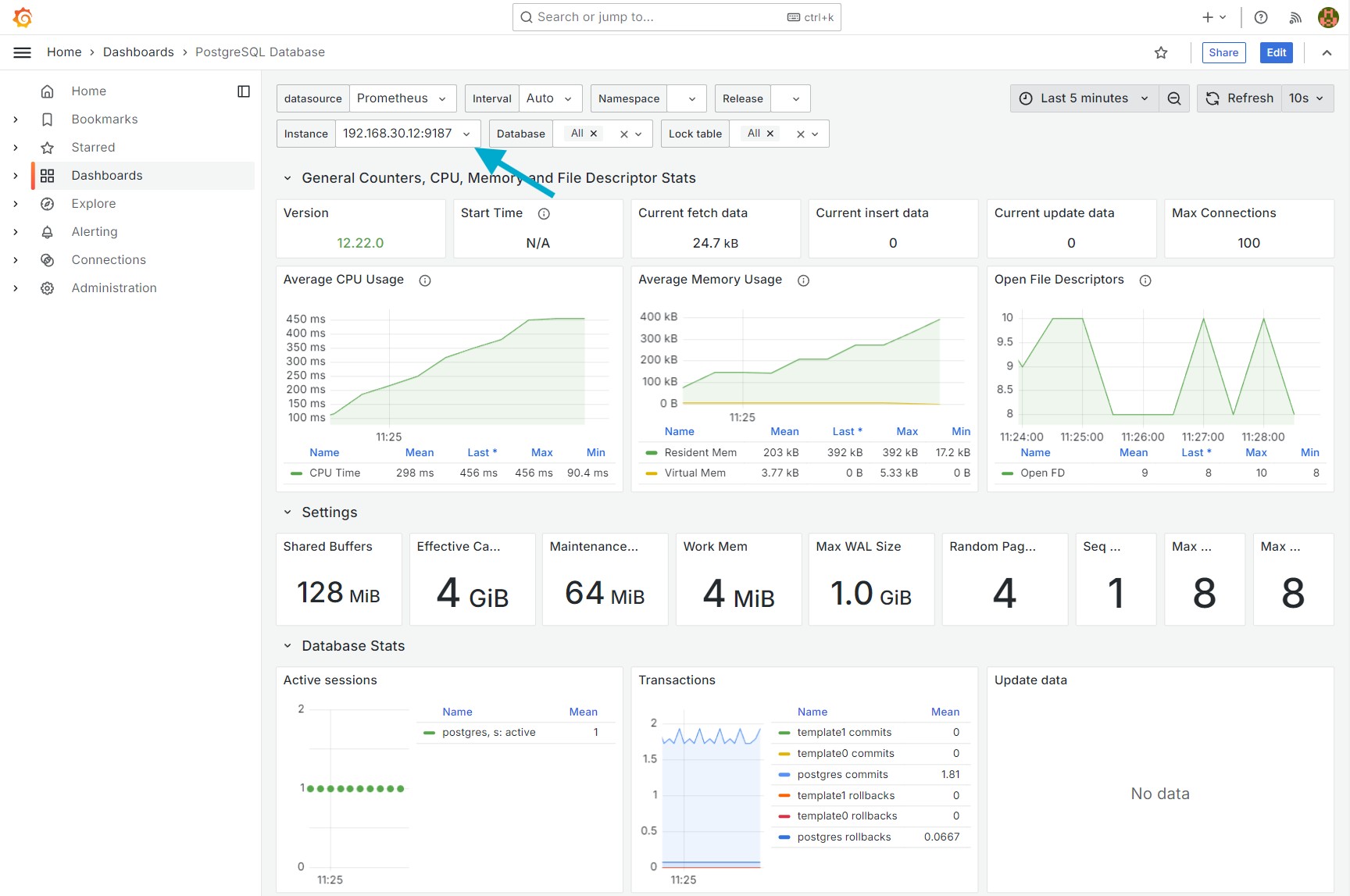Open Alerting from the sidebar menu
The width and height of the screenshot is (1350, 896).
point(95,232)
